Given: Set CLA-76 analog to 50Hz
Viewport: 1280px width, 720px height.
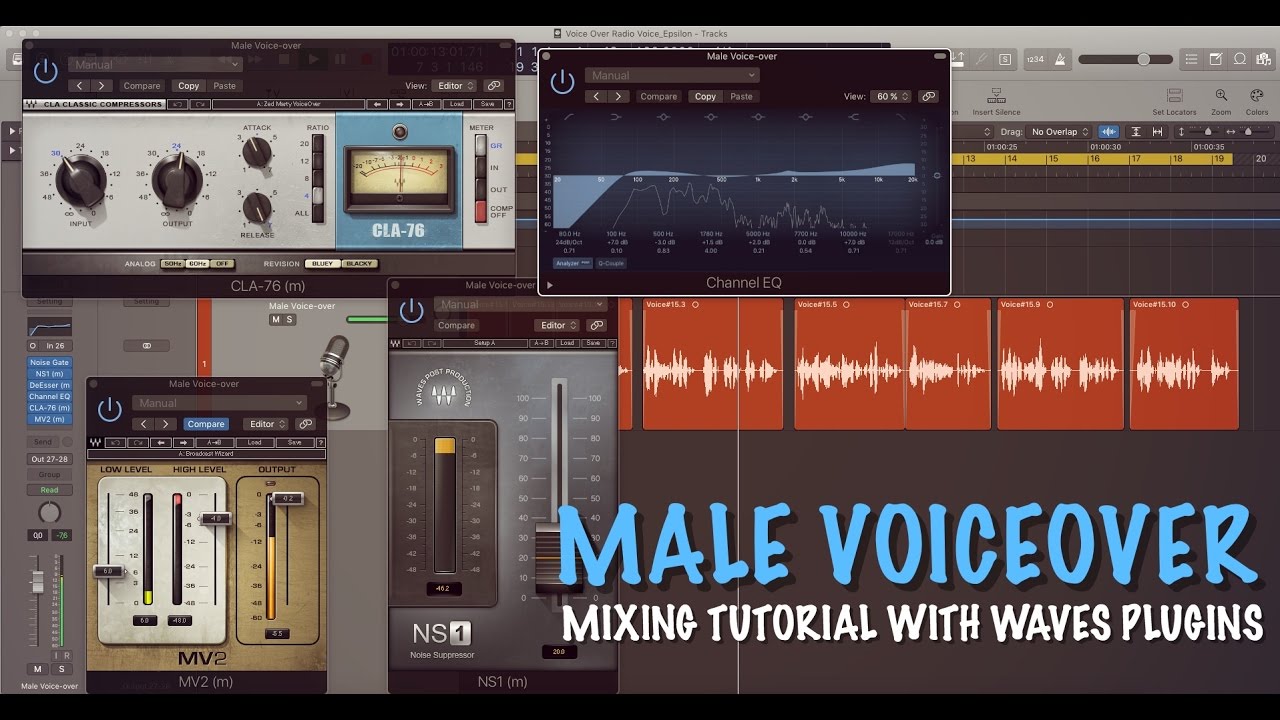Looking at the screenshot, I should click(x=171, y=264).
